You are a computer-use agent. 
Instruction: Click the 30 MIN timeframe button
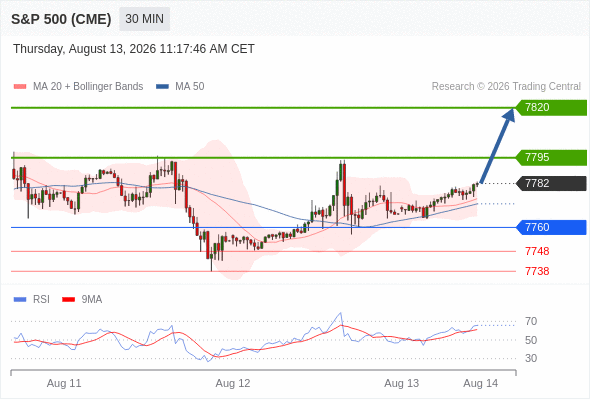pos(144,19)
